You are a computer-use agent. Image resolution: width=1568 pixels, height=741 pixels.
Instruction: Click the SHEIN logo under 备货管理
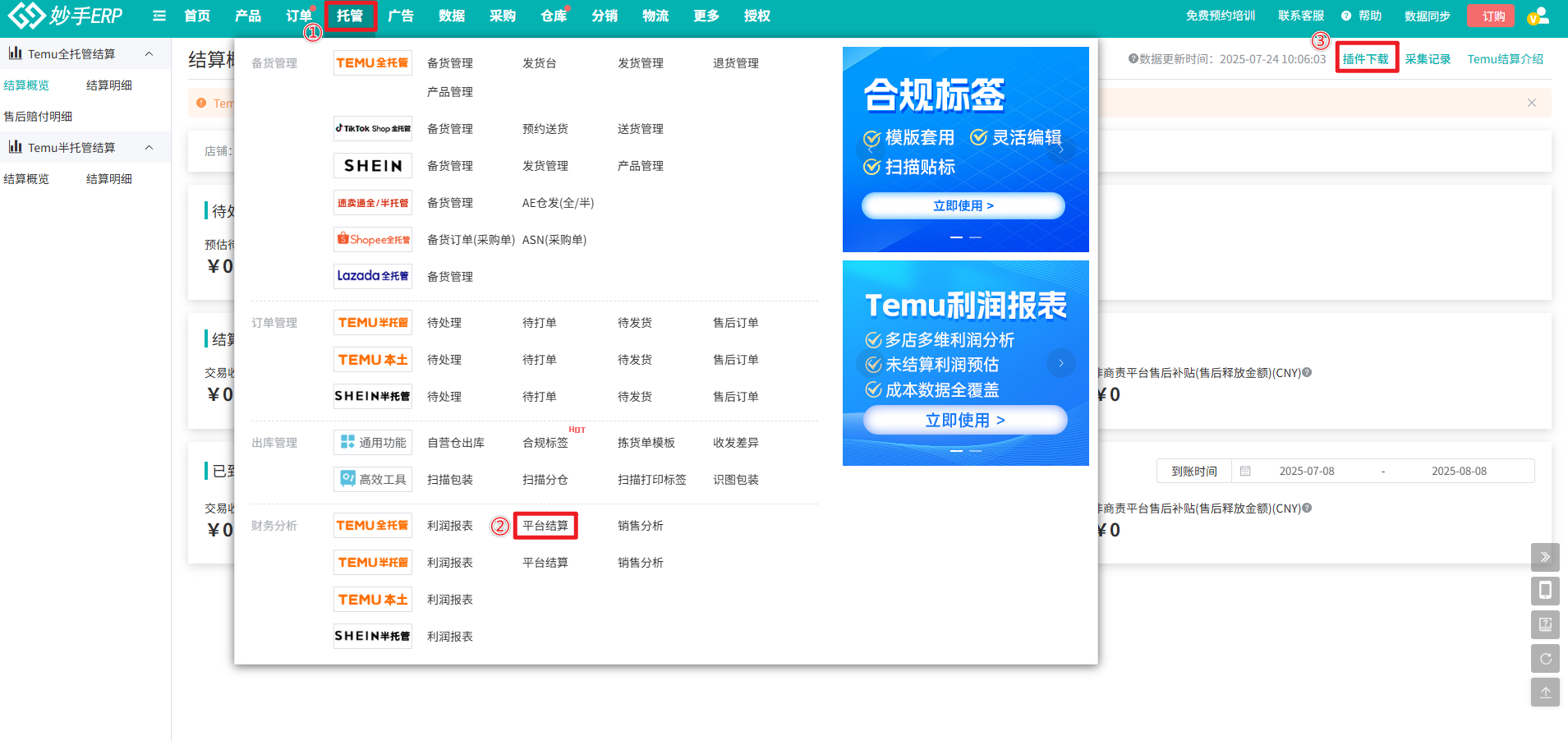pyautogui.click(x=372, y=165)
